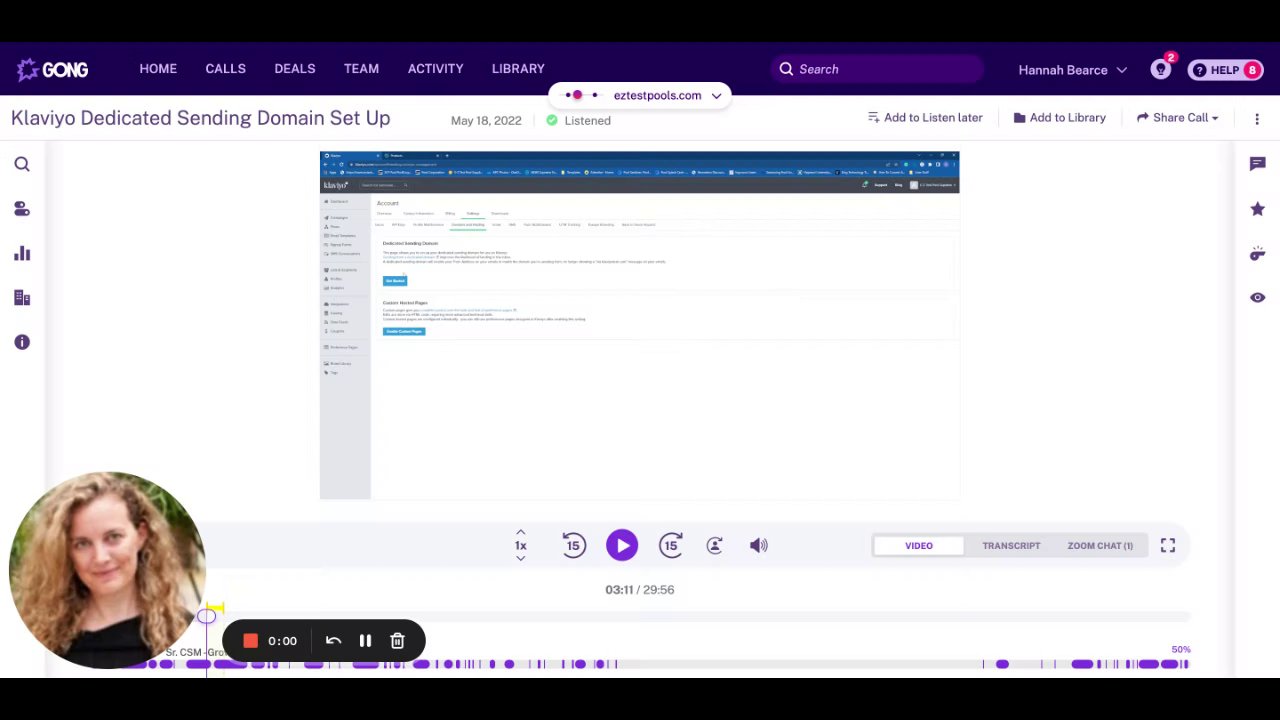Click the date May 18, 2022
Screen dimensions: 1280x720
coord(486,120)
